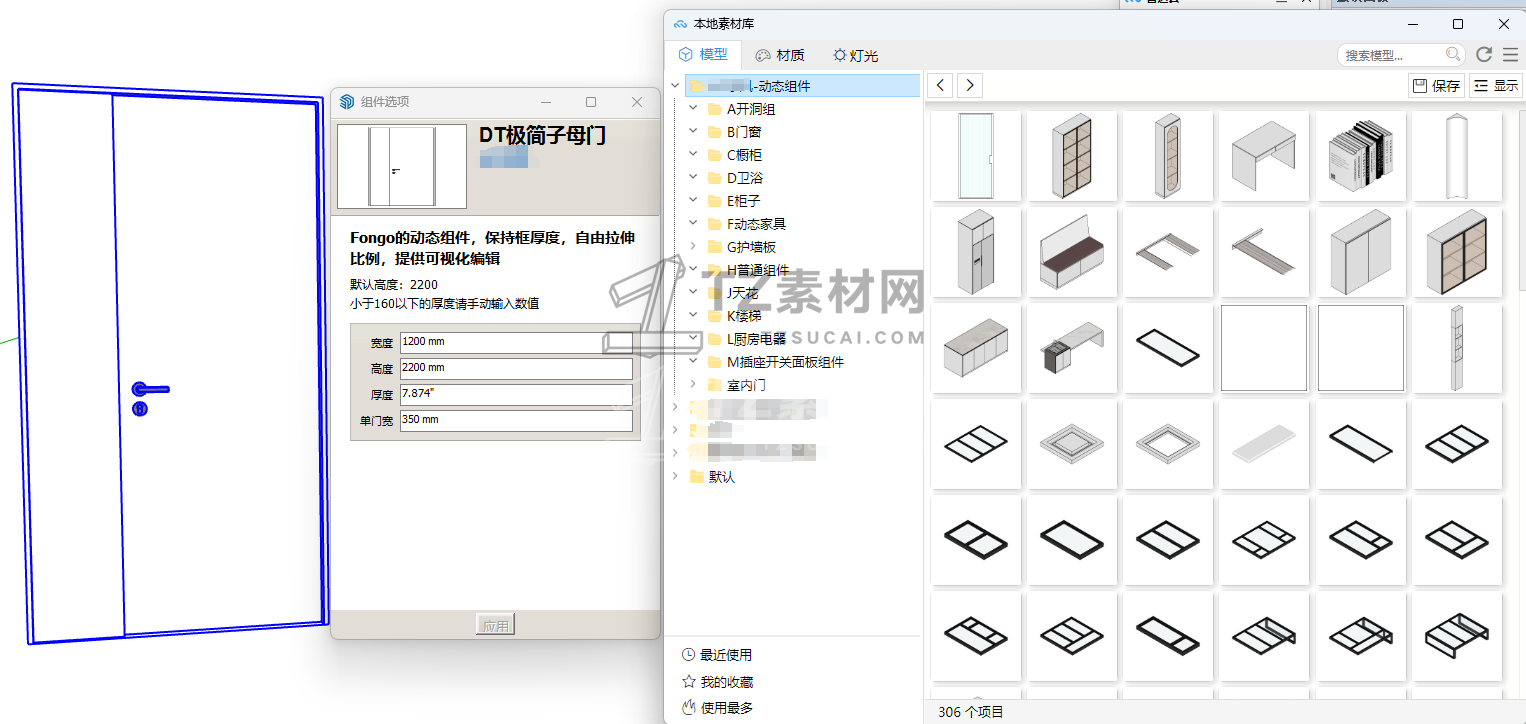Expand the G护墙板 folder chevron
1526x724 pixels.
click(x=694, y=247)
